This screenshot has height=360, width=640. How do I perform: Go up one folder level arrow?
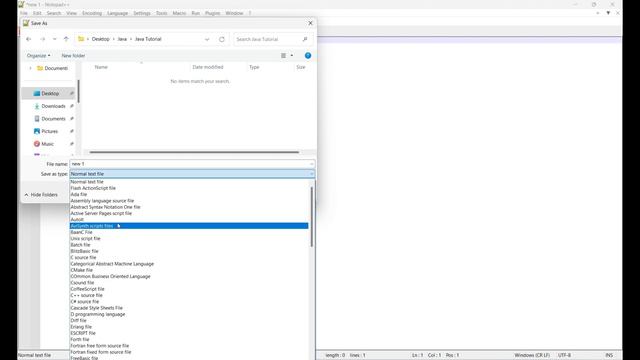(x=66, y=39)
